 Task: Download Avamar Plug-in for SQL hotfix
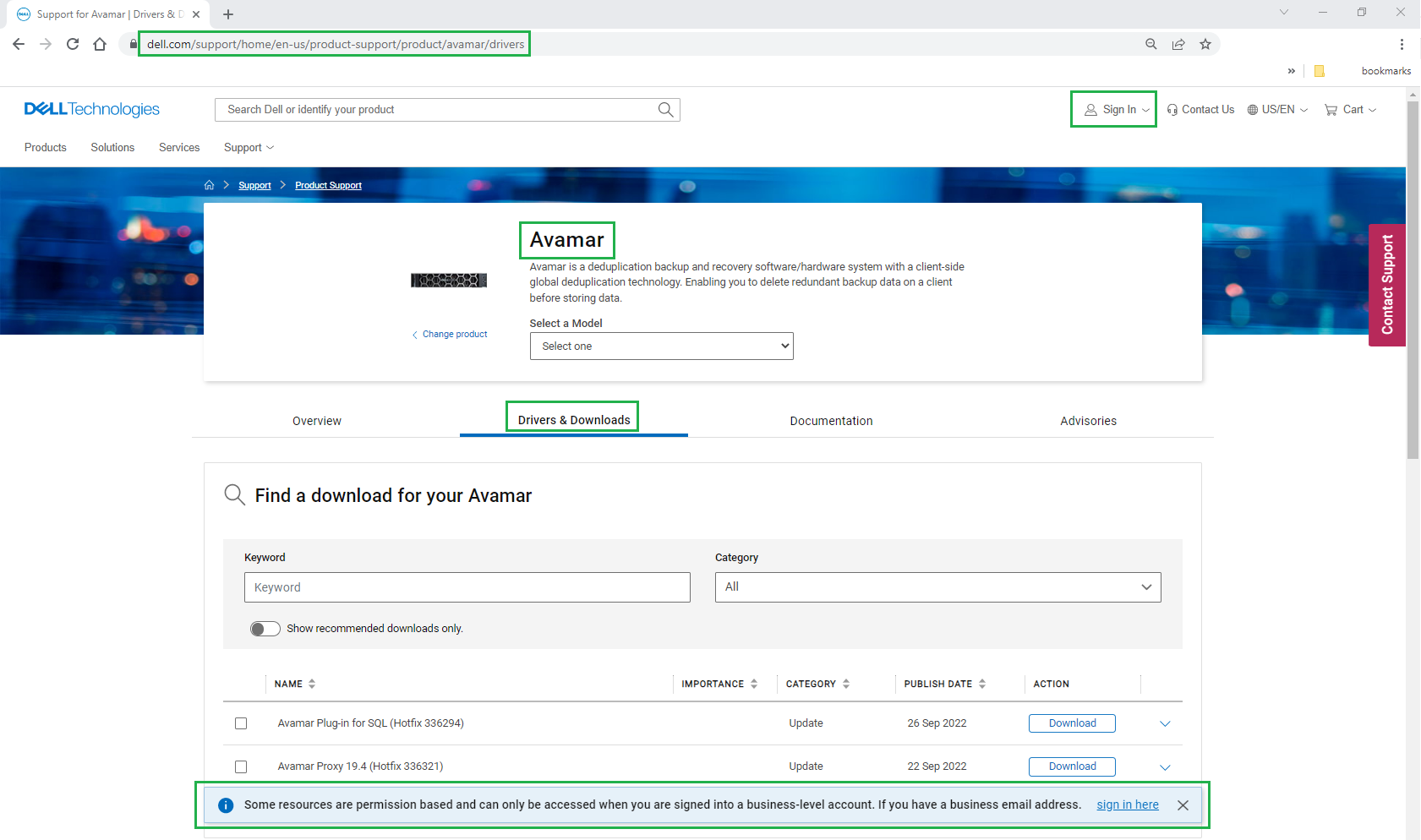coord(1071,723)
